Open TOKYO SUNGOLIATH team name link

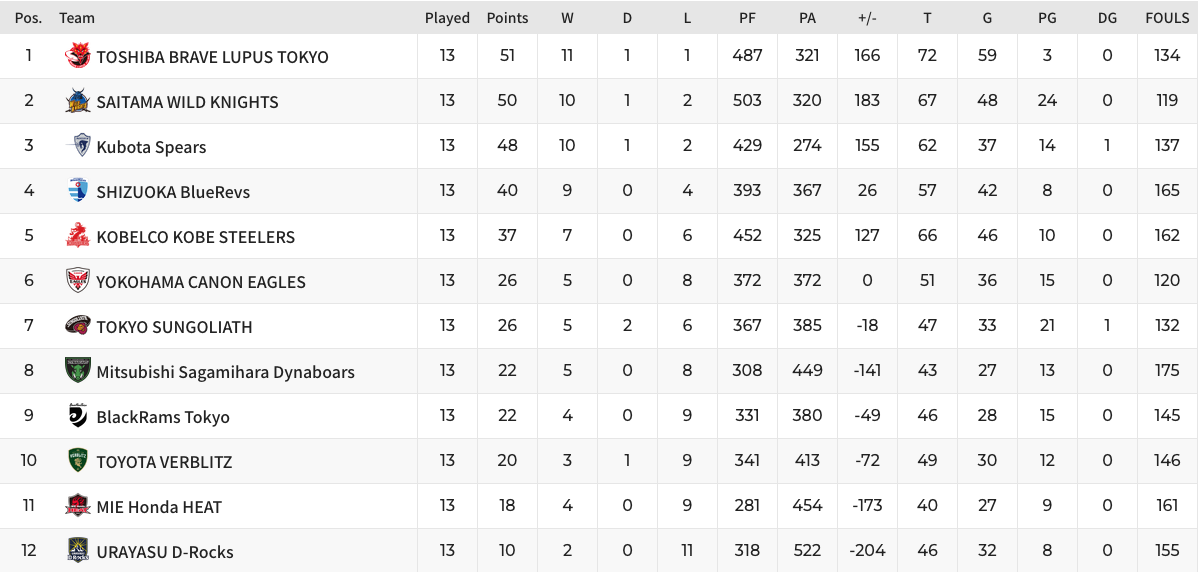pos(174,327)
